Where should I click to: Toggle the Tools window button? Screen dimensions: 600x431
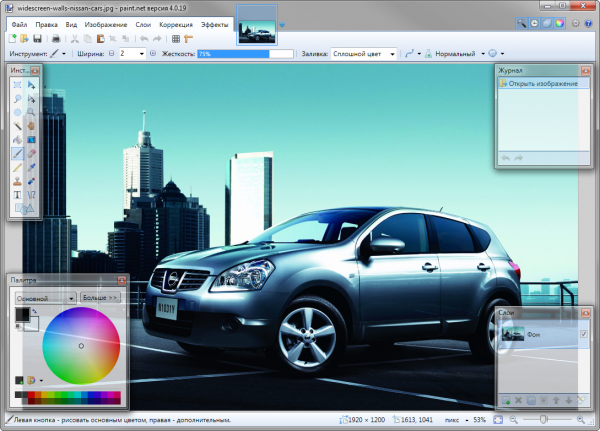tap(521, 23)
